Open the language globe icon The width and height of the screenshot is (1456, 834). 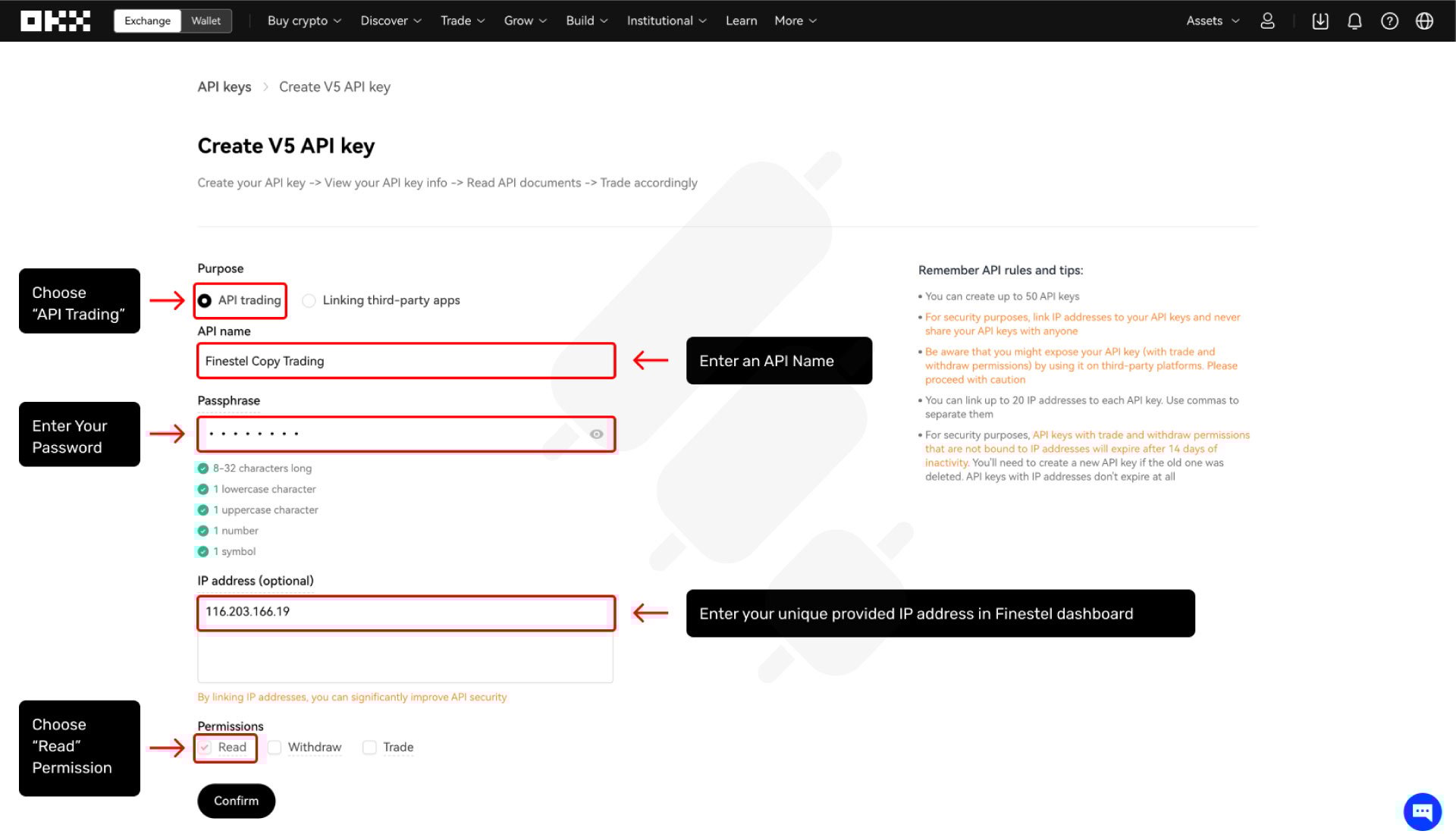pos(1424,20)
